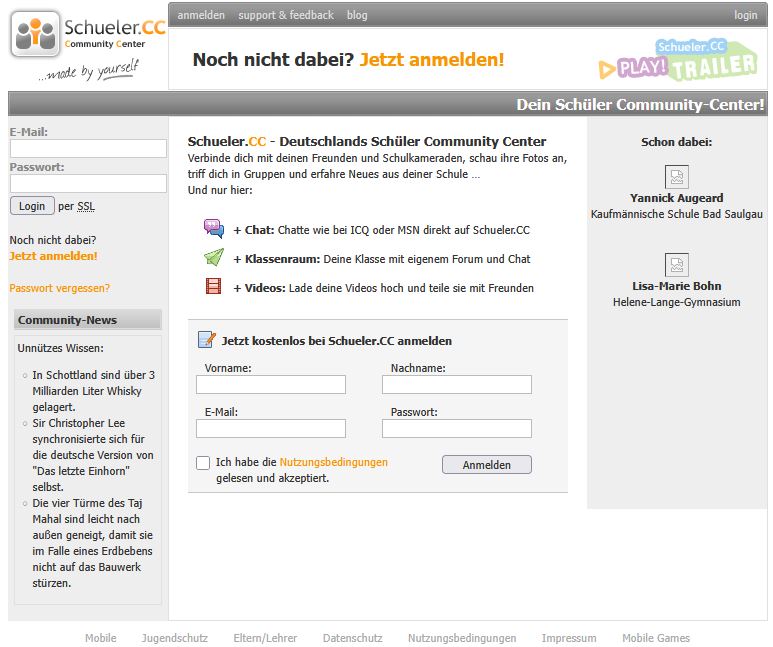Click the Schueler.CC logo icon
Image resolution: width=773 pixels, height=647 pixels.
coord(35,34)
